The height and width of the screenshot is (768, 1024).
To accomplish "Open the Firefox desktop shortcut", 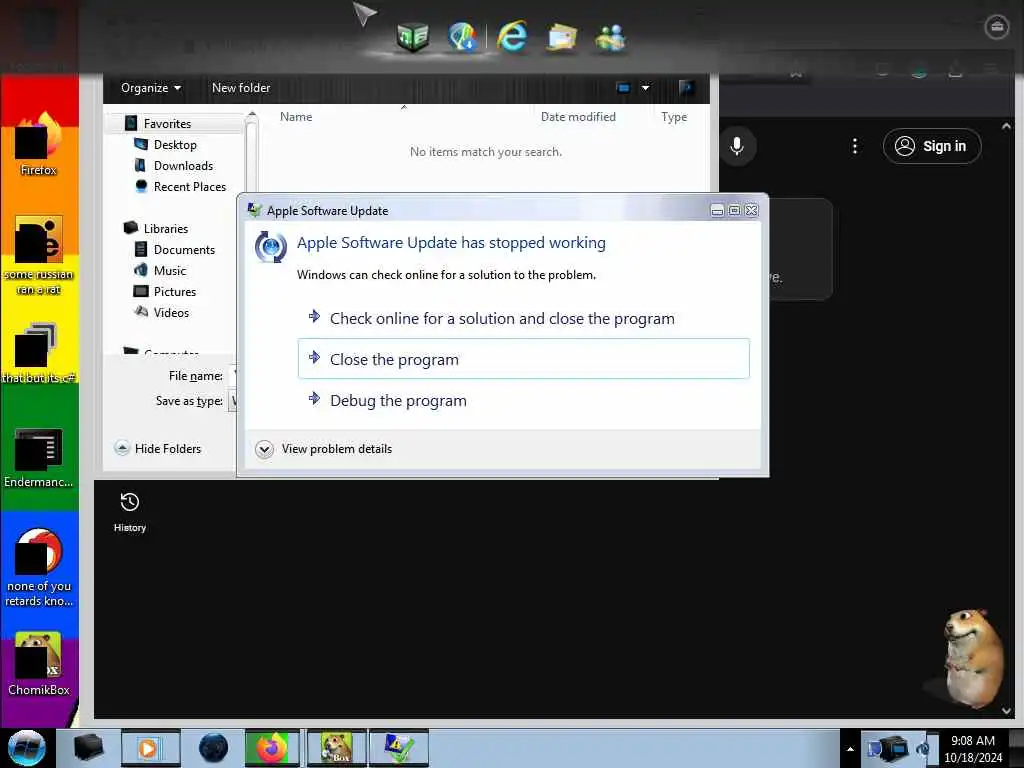I will [39, 144].
